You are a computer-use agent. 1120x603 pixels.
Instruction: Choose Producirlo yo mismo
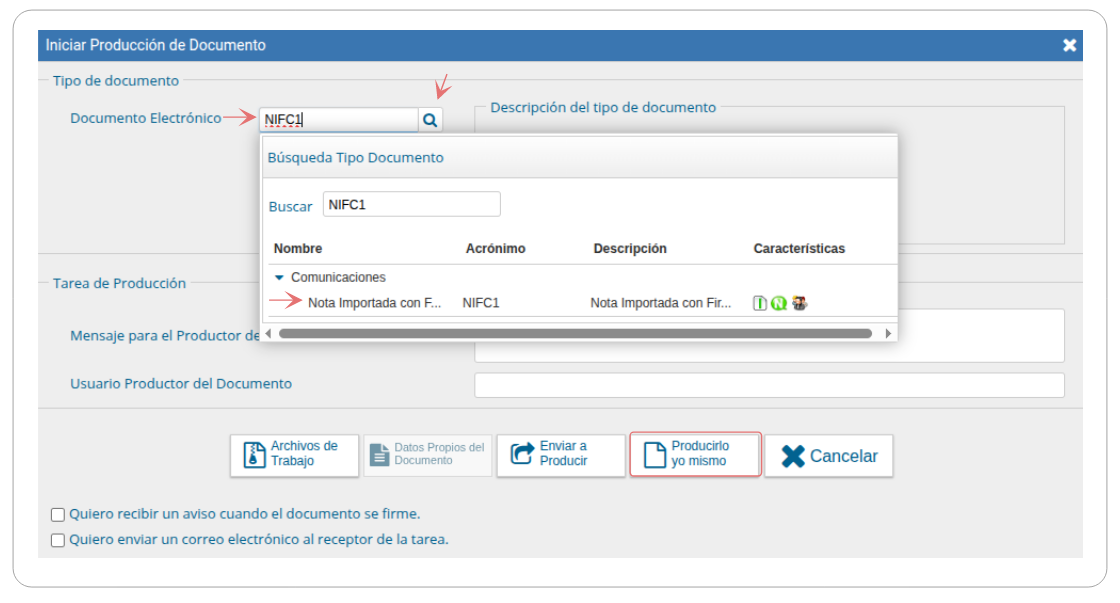tap(695, 454)
